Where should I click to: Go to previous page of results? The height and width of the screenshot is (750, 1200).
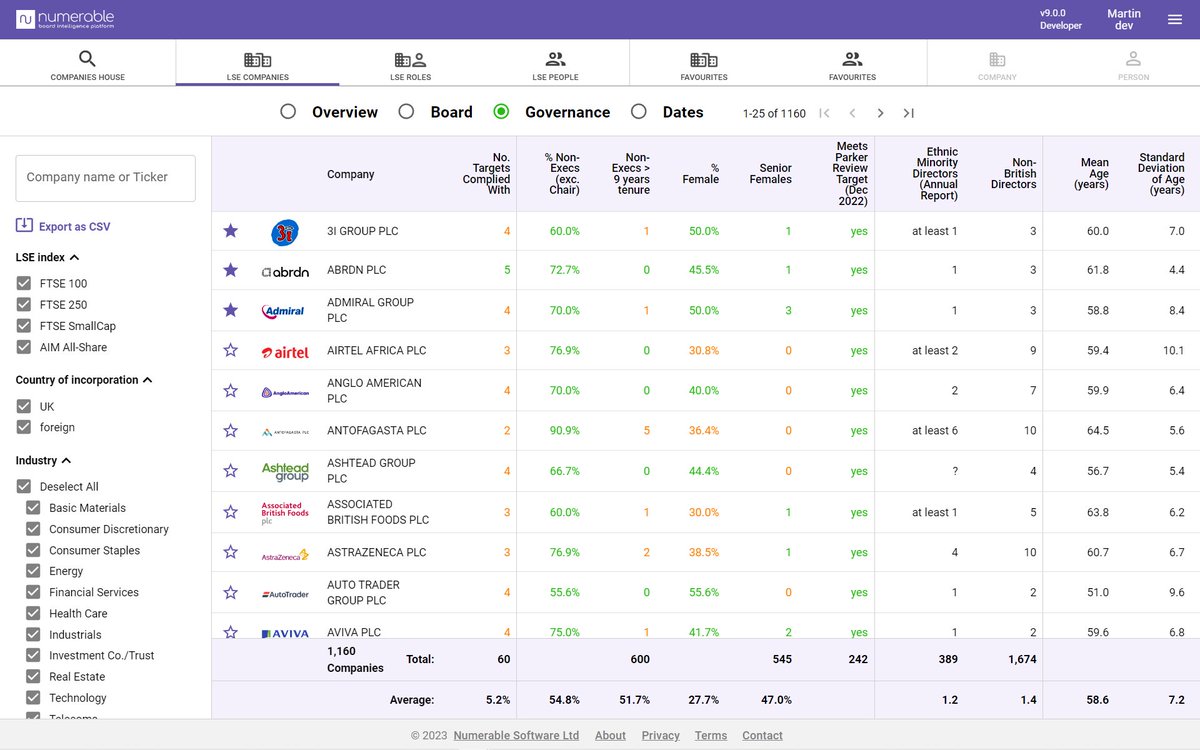point(852,113)
